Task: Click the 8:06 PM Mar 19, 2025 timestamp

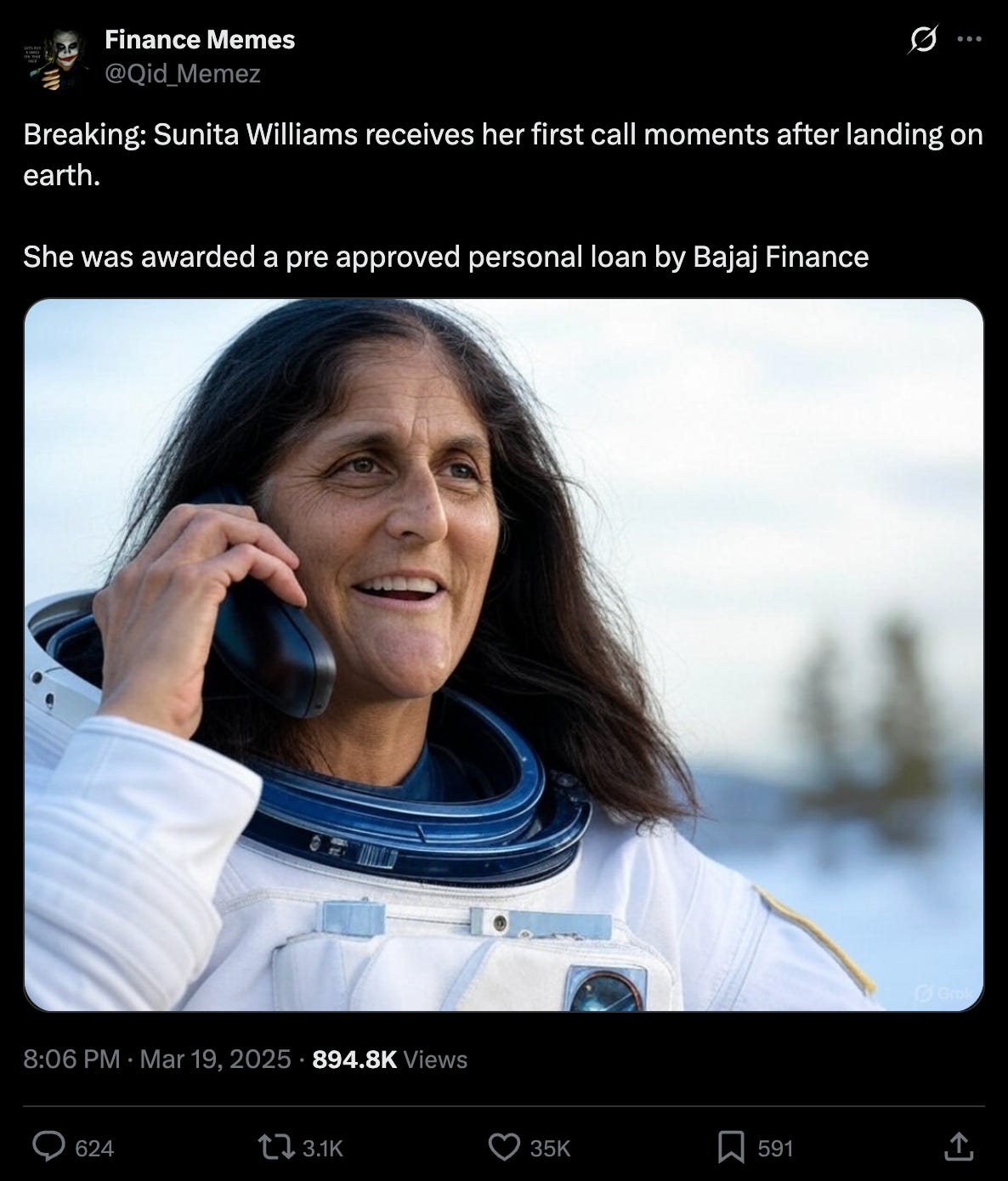Action: pos(157,1060)
